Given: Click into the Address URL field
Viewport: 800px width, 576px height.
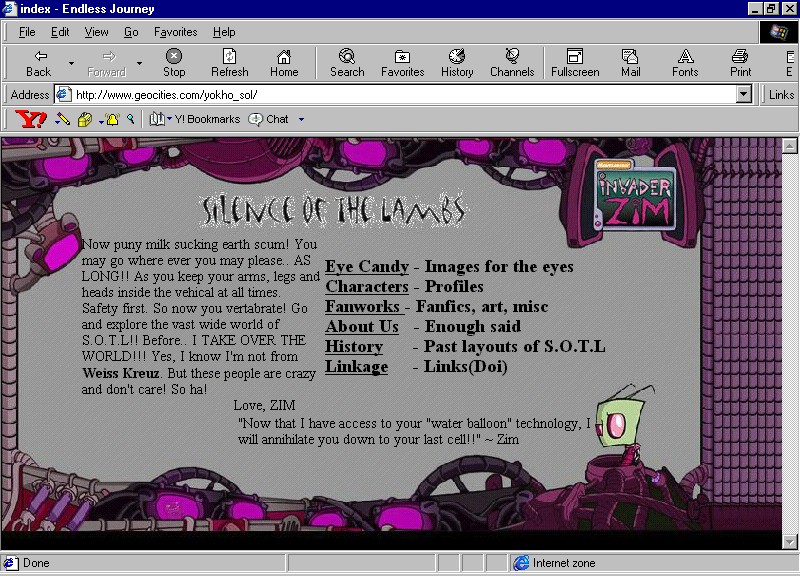Looking at the screenshot, I should coord(405,94).
